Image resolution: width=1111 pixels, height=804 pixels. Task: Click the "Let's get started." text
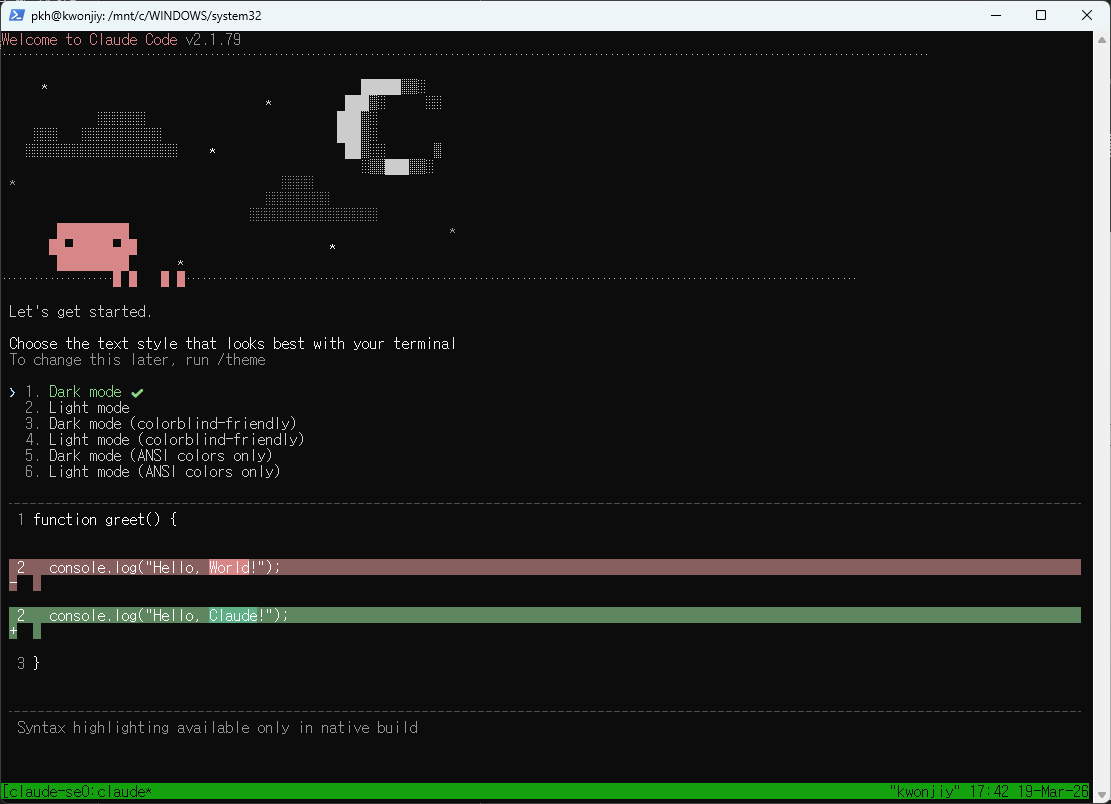click(x=80, y=312)
